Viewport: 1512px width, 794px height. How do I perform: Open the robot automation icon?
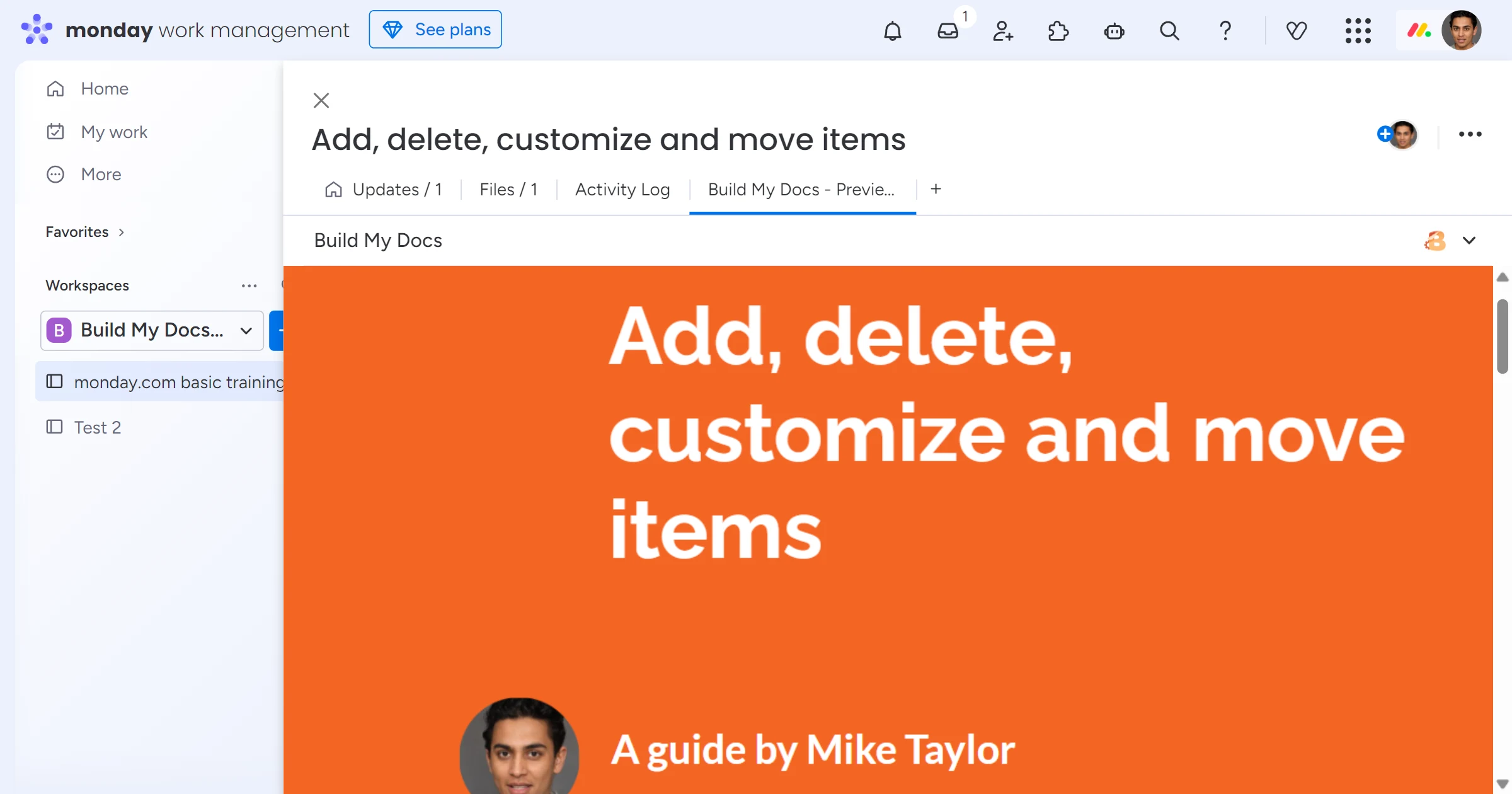[1114, 30]
